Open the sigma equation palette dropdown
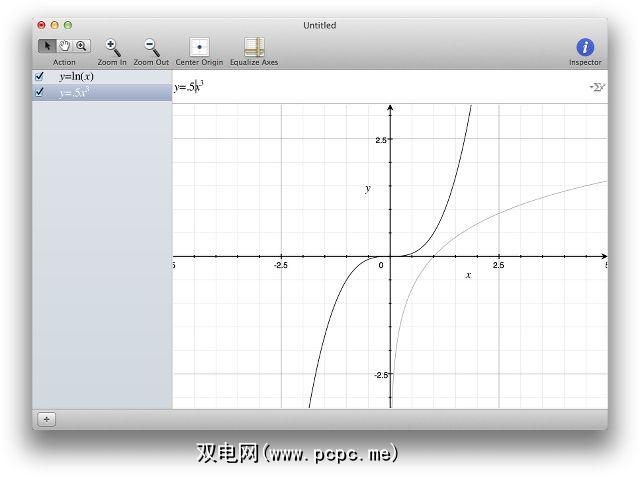 pos(597,87)
